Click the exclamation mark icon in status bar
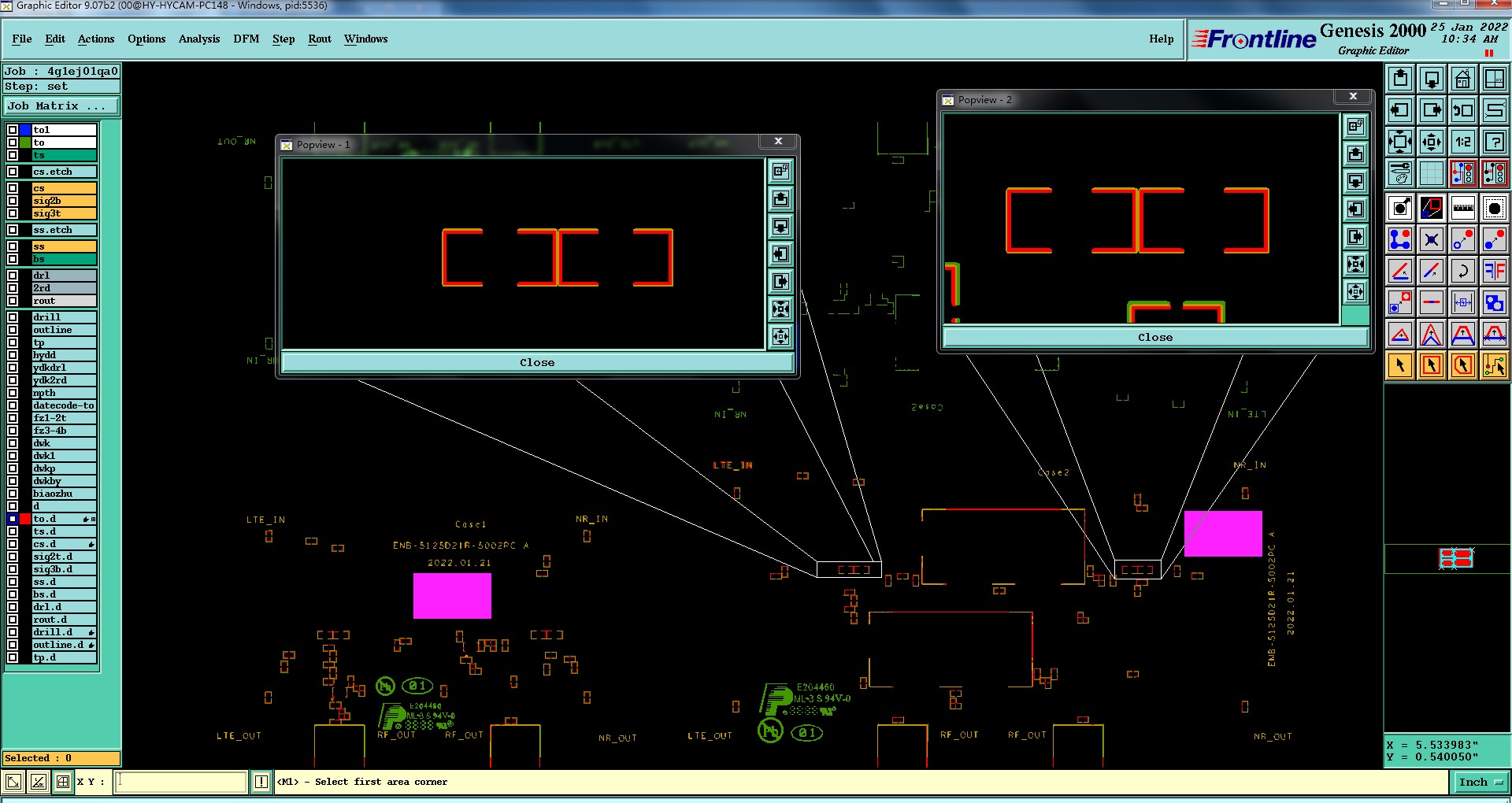Image resolution: width=1512 pixels, height=803 pixels. pyautogui.click(x=261, y=782)
